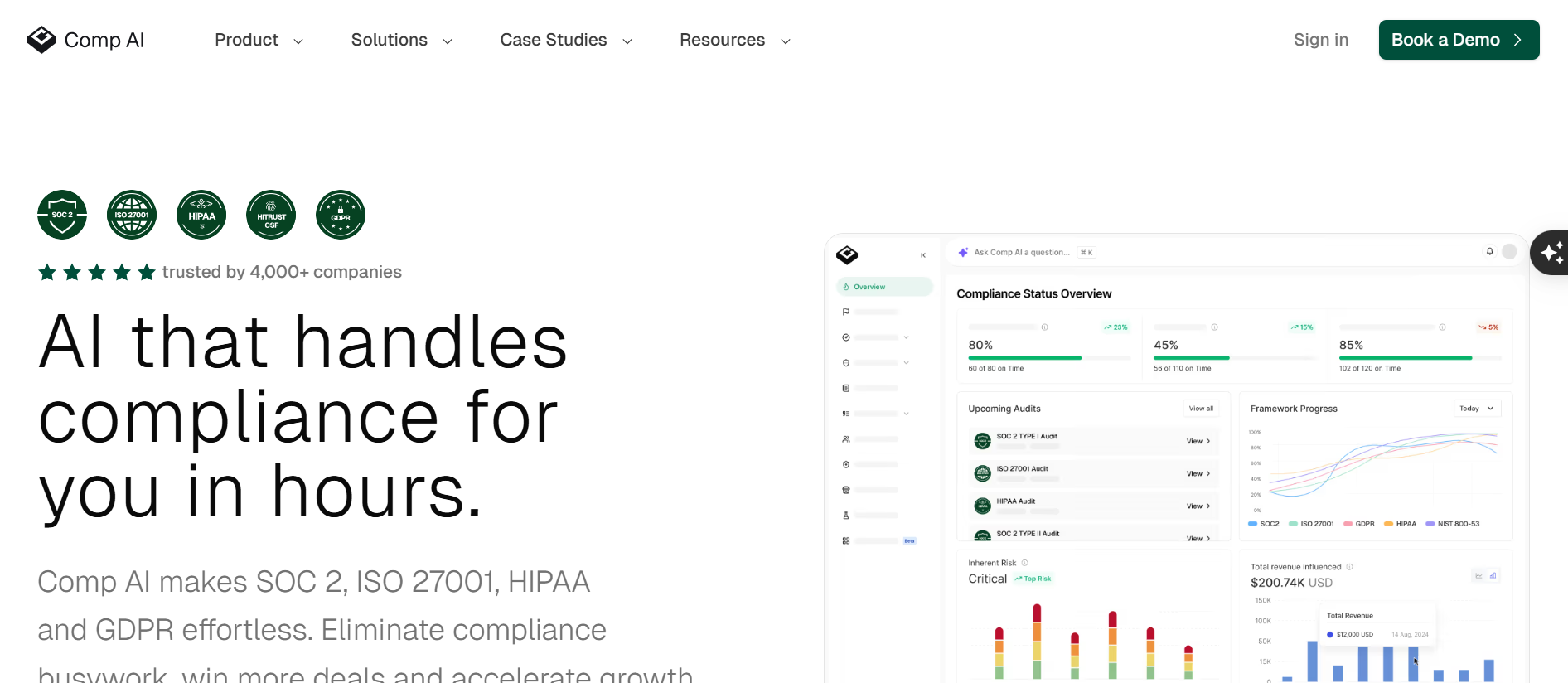This screenshot has width=1568, height=683.
Task: Click the Comp AI logo in header
Action: [85, 40]
